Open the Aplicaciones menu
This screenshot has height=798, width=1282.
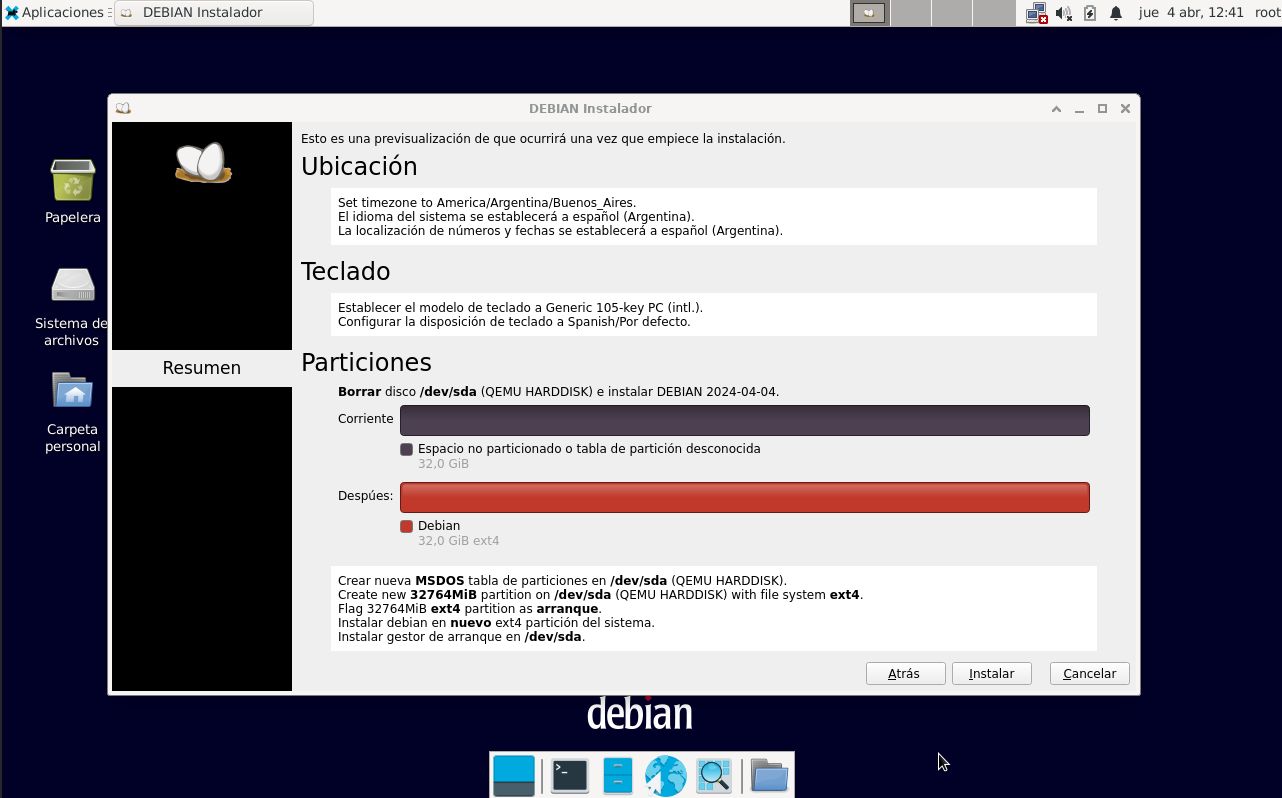tap(55, 13)
